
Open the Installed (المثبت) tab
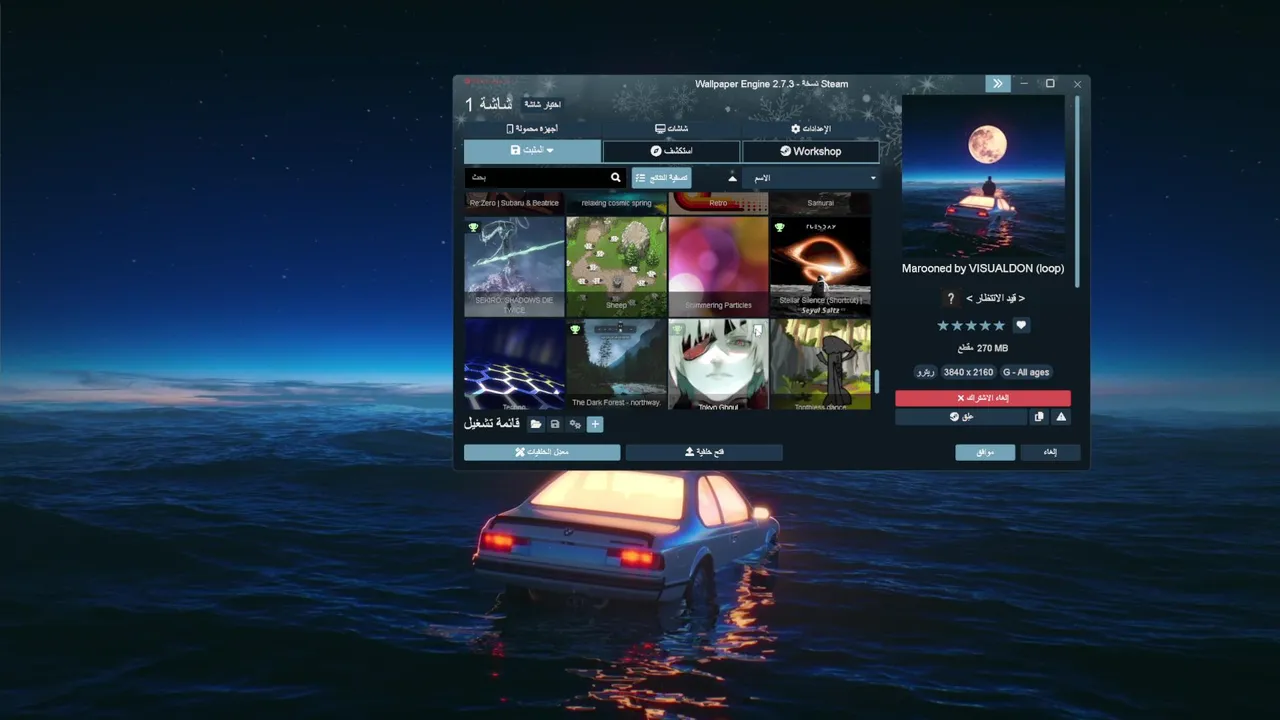pos(532,151)
